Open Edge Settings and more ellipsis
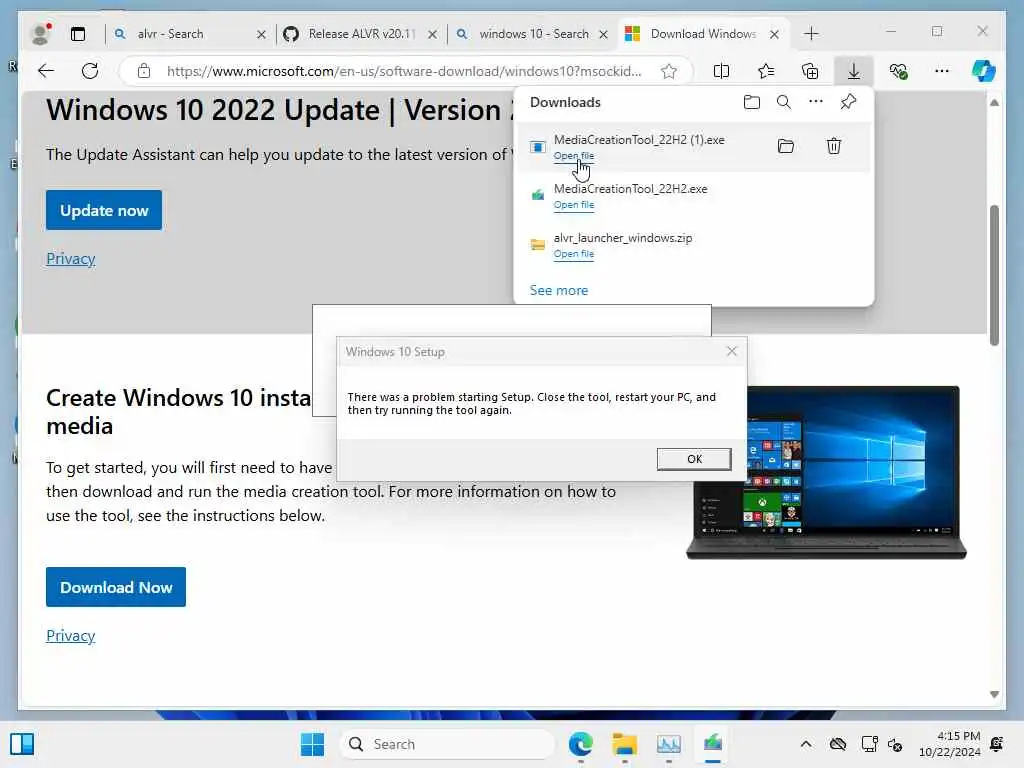1024x768 pixels. pyautogui.click(x=942, y=71)
